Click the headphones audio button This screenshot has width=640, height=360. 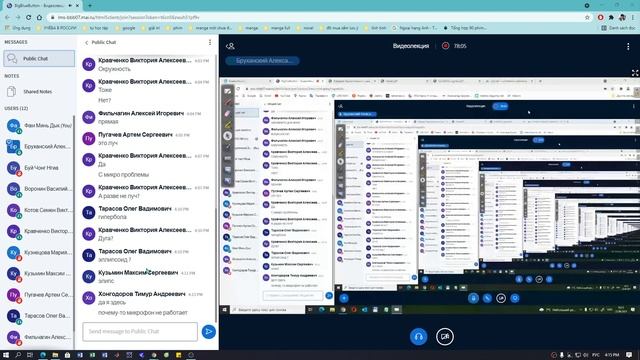[x=418, y=337]
